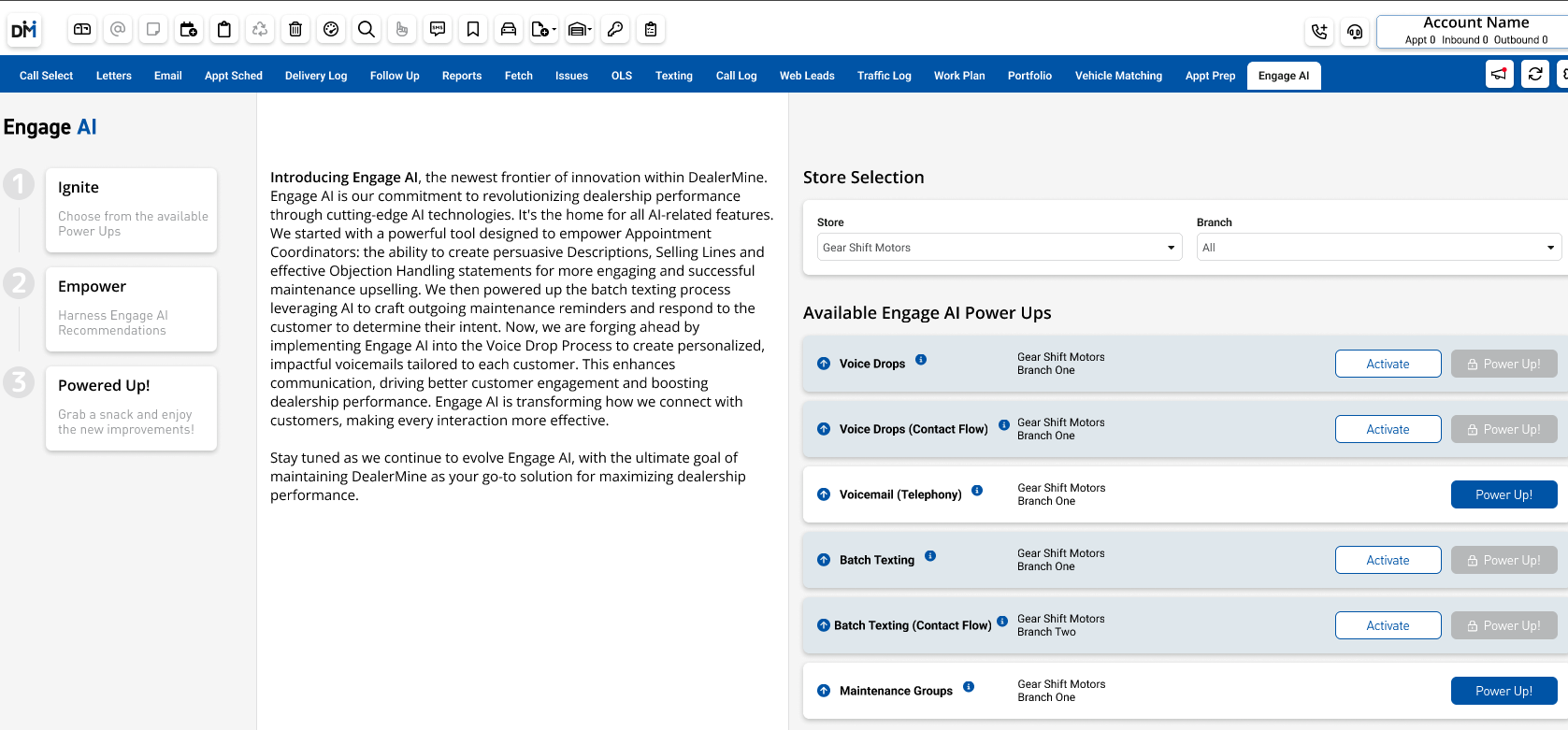Expand the Voicemail (Telephony) row arrow

824,494
